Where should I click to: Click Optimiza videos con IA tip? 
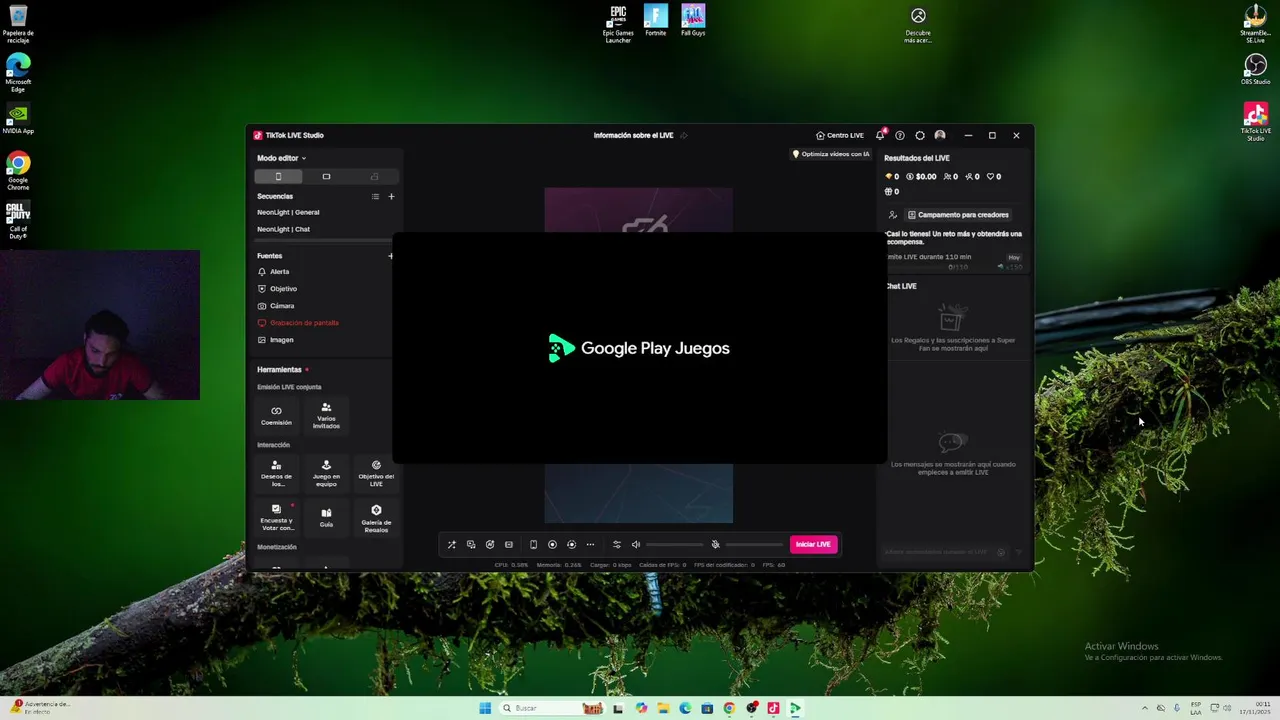click(831, 154)
